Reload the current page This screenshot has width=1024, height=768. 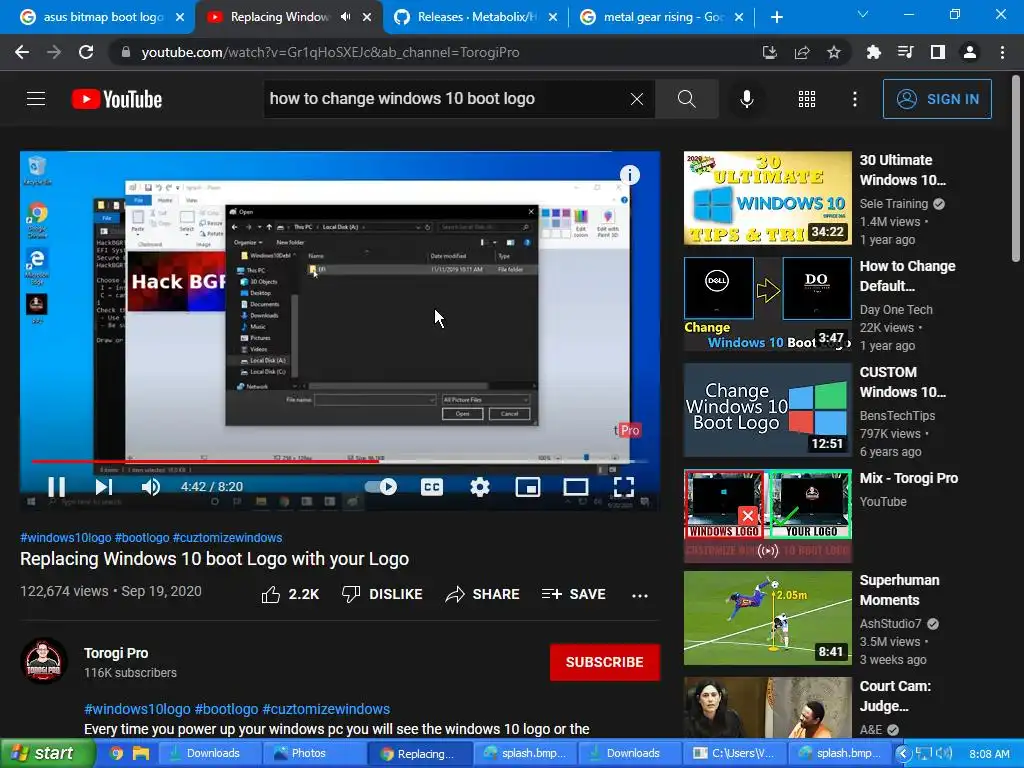point(86,52)
